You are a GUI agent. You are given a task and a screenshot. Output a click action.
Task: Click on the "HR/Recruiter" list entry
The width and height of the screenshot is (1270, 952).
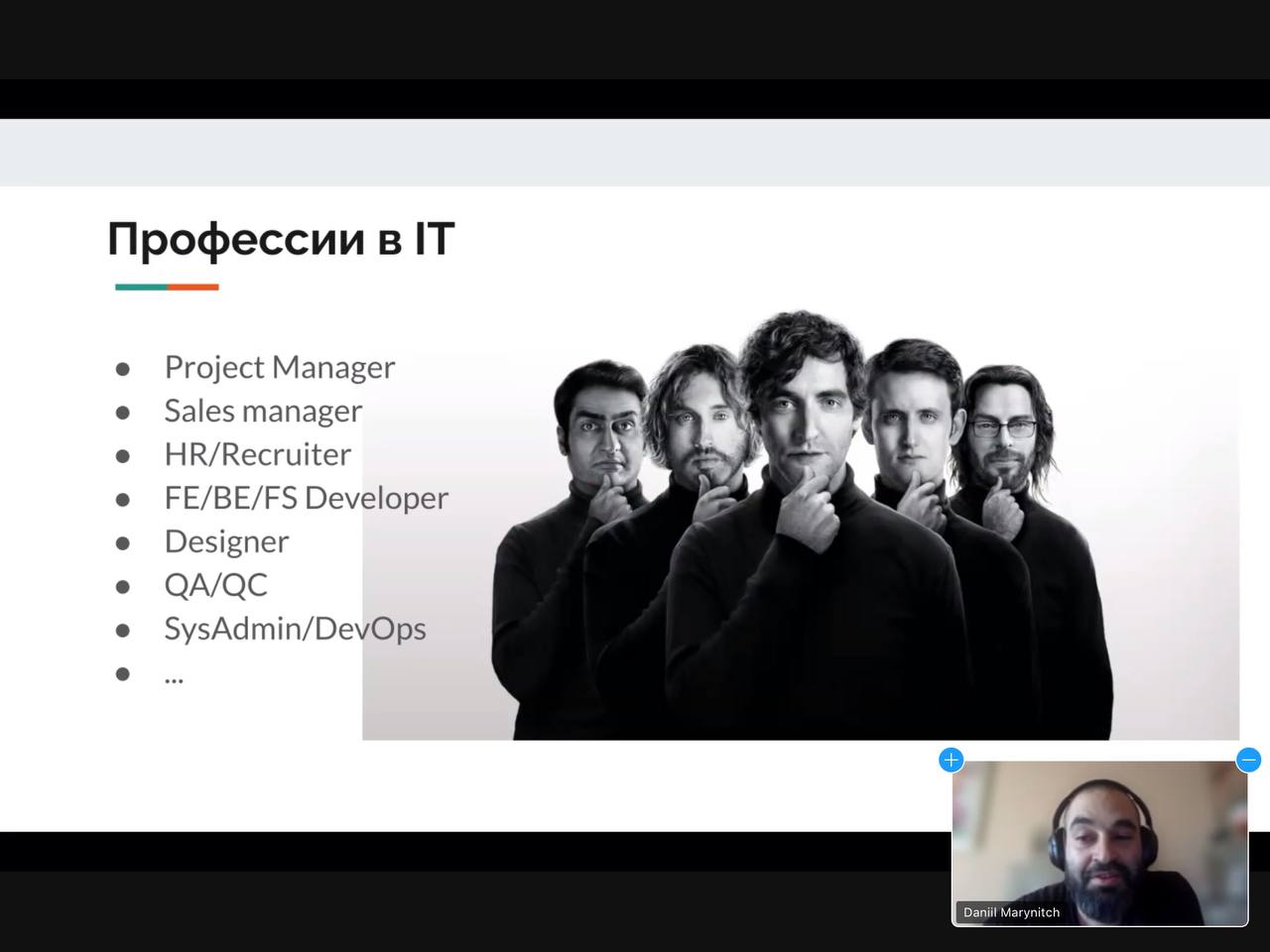click(x=257, y=454)
